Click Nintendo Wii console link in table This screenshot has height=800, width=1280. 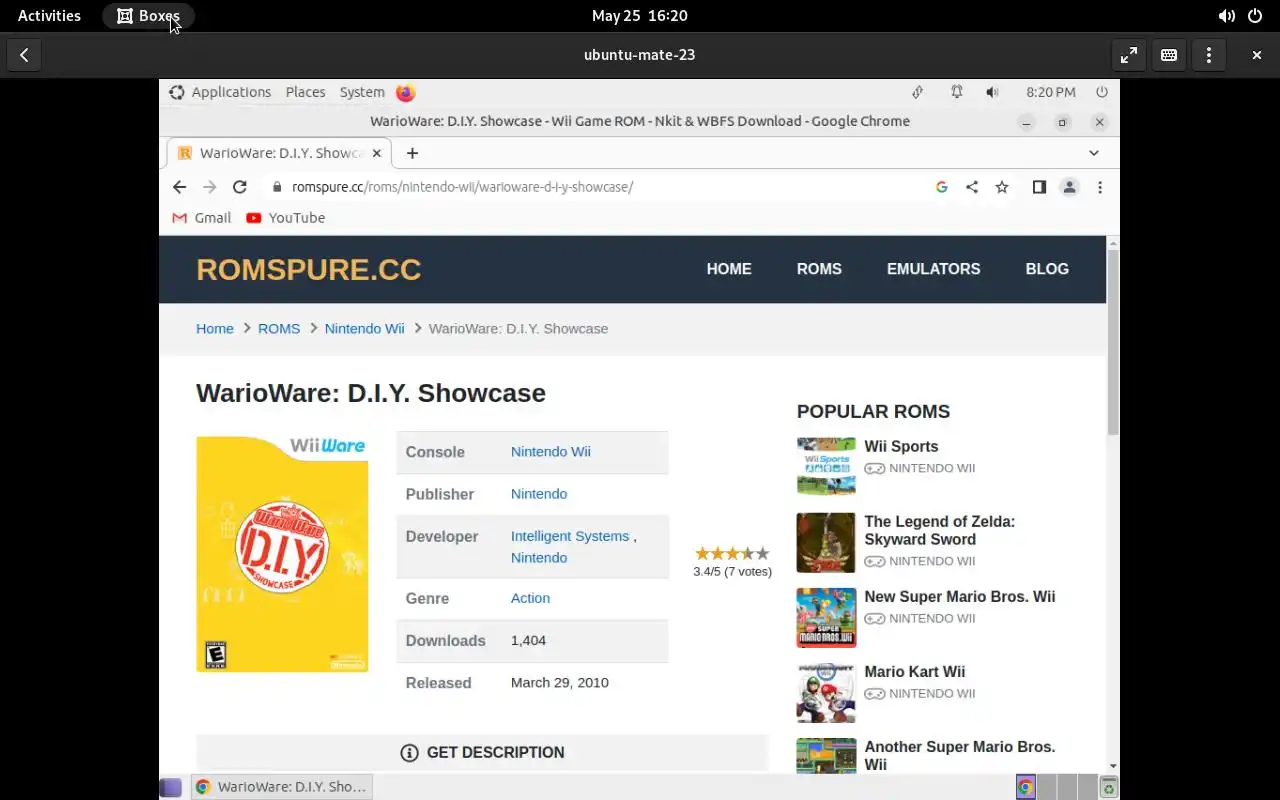[551, 452]
